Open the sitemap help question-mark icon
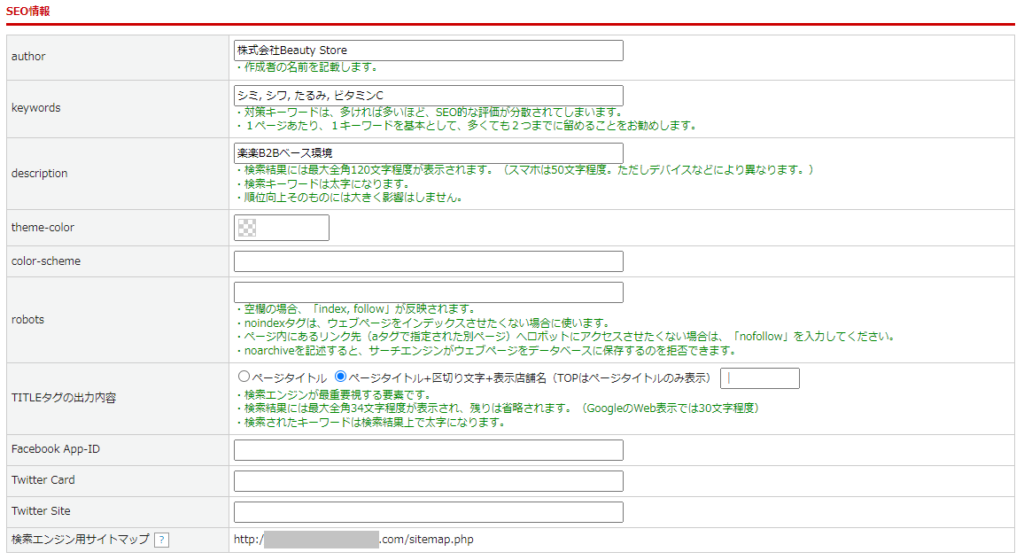 (161, 540)
